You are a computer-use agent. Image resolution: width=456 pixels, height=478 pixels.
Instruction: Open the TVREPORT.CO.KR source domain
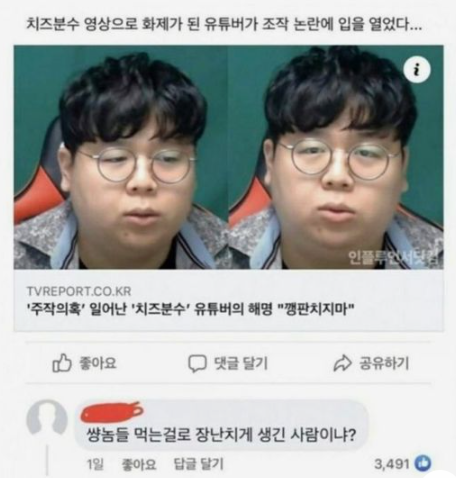(x=79, y=291)
